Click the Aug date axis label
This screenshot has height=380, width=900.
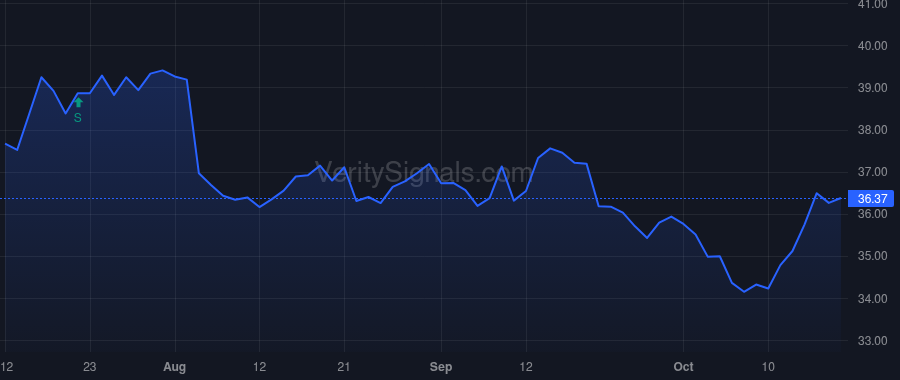tap(175, 367)
